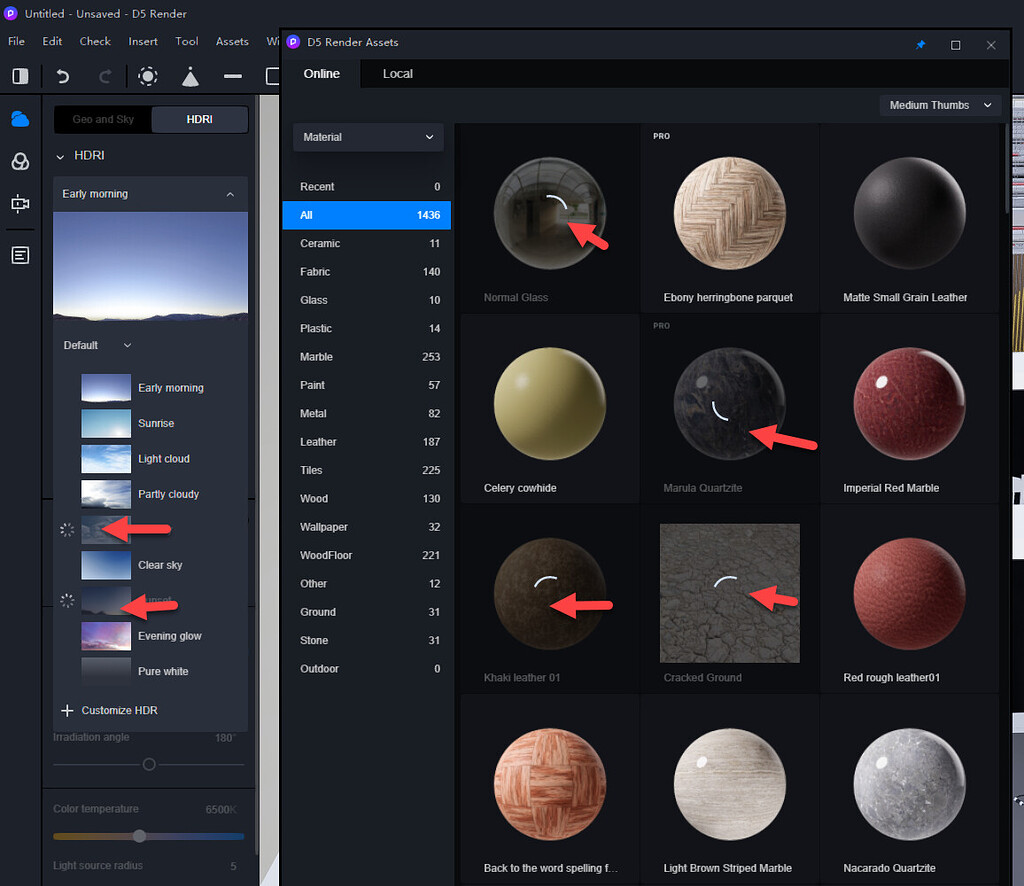The width and height of the screenshot is (1024, 886).
Task: Switch to the Local assets tab
Action: [398, 74]
